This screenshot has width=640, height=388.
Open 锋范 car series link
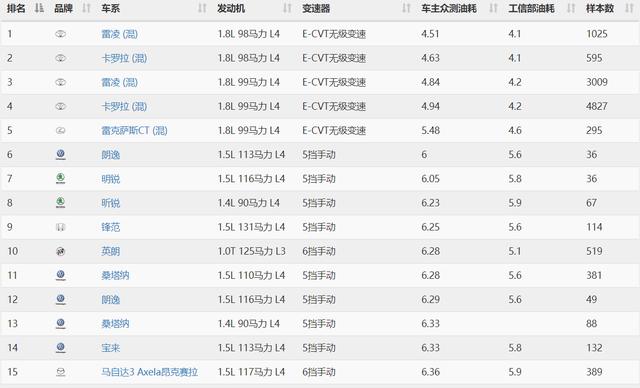coord(111,227)
